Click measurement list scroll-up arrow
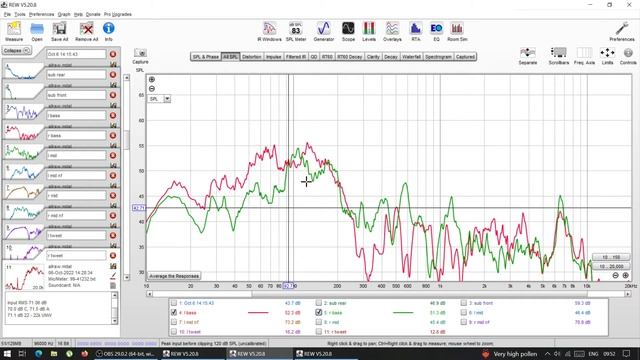 pyautogui.click(x=127, y=78)
